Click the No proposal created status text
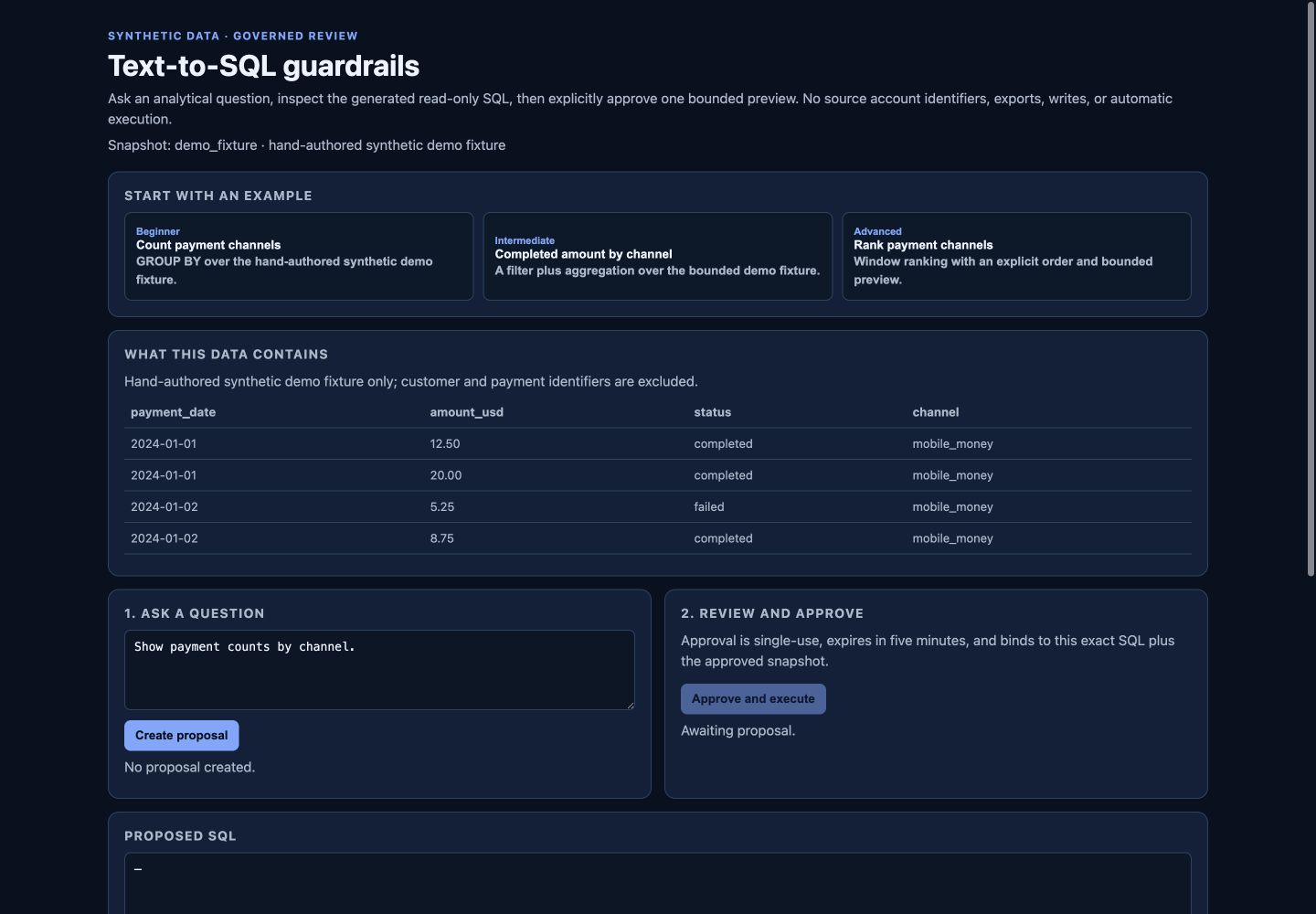Image resolution: width=1316 pixels, height=914 pixels. (190, 768)
